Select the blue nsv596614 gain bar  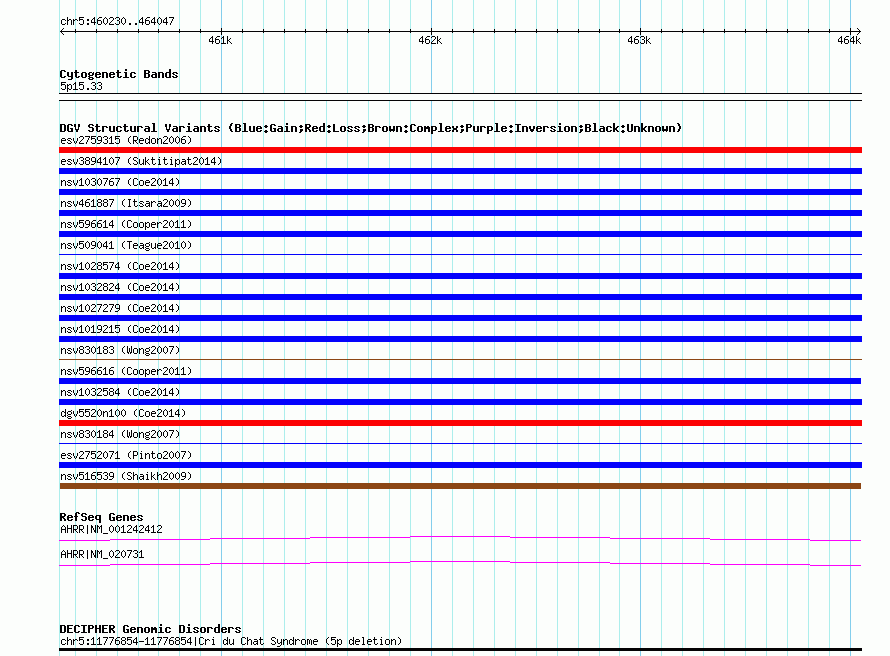tap(460, 234)
